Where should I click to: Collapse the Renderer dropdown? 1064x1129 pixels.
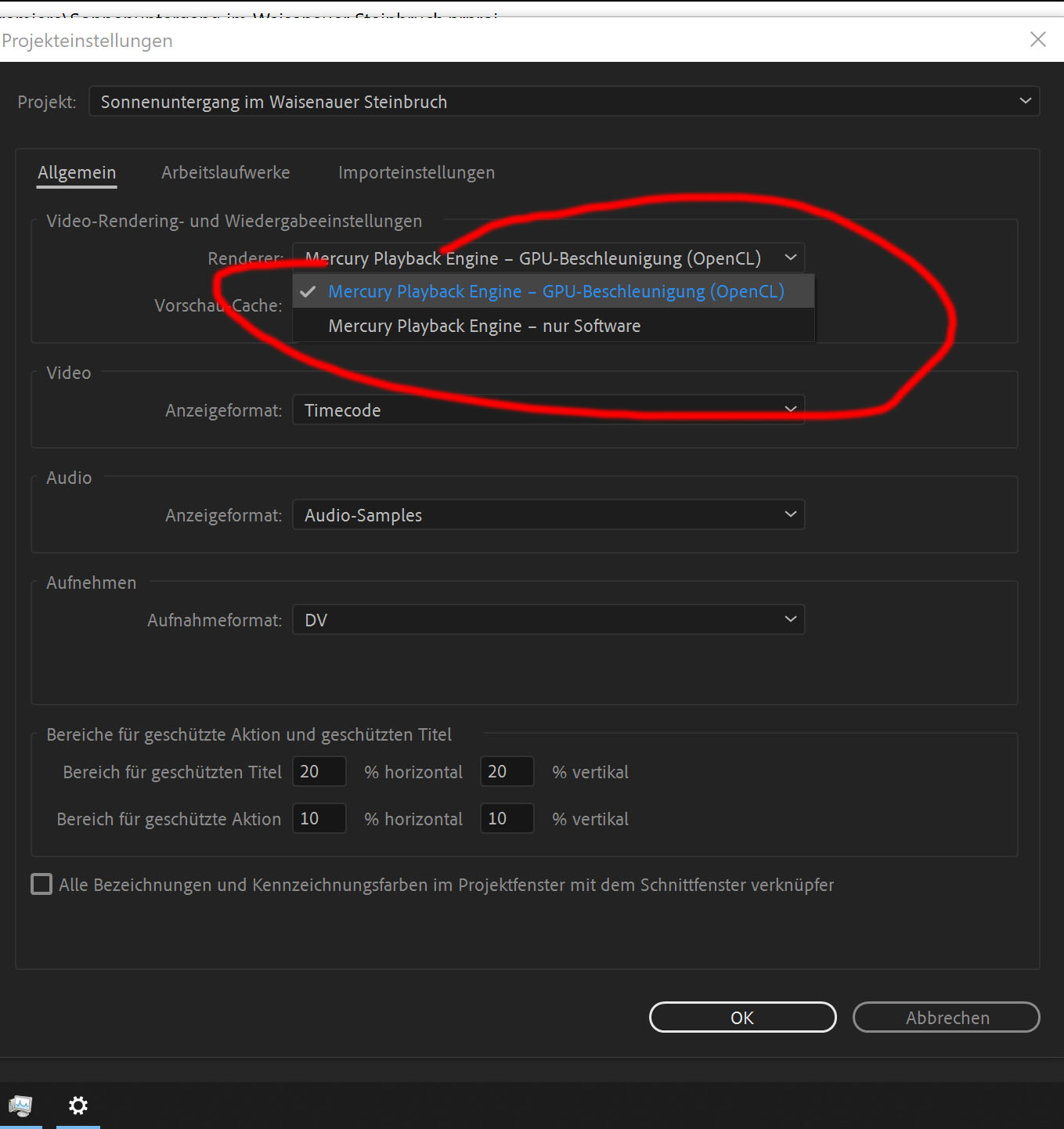548,258
